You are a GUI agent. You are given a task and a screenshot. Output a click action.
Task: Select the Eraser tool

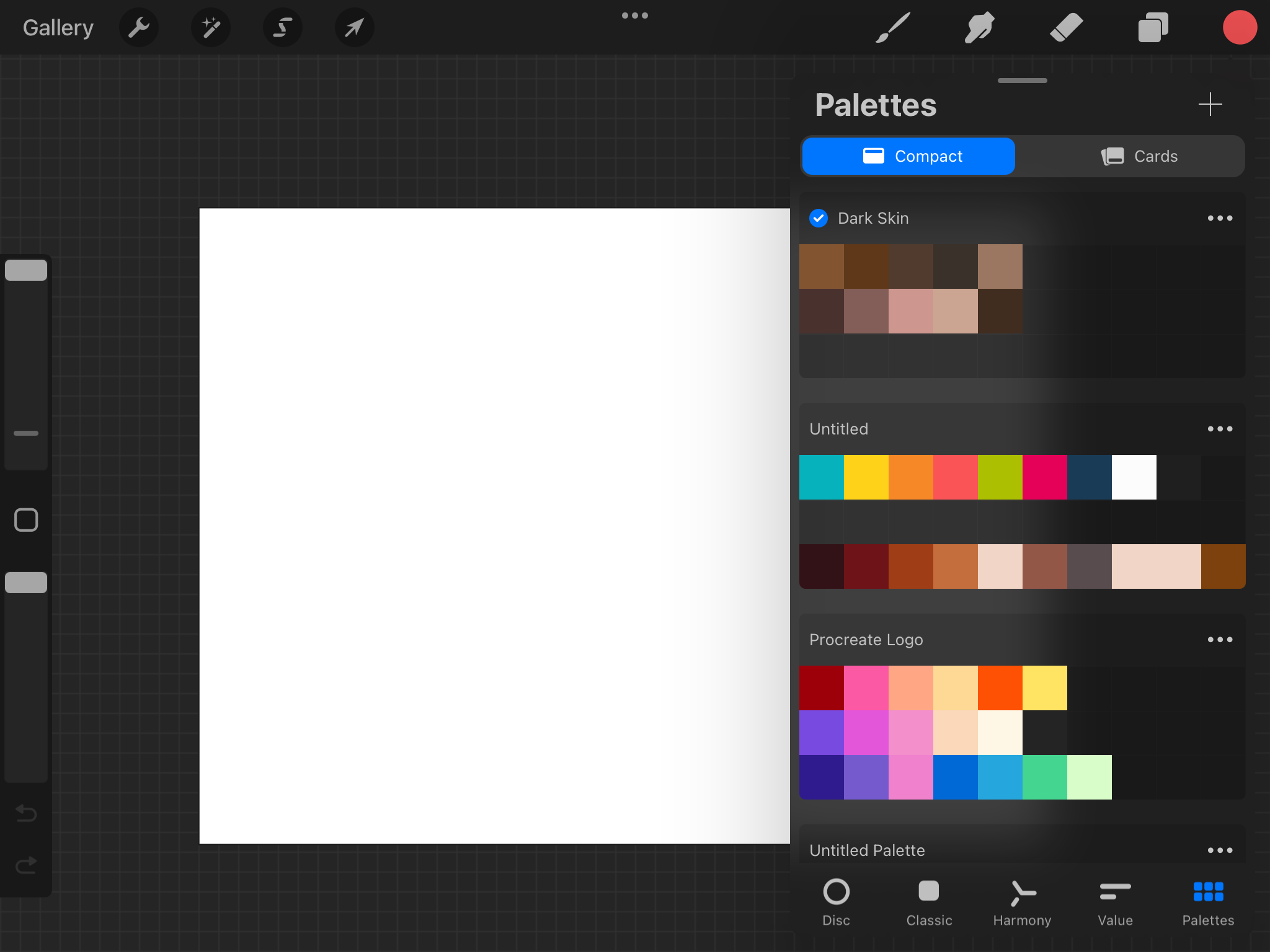(1065, 27)
